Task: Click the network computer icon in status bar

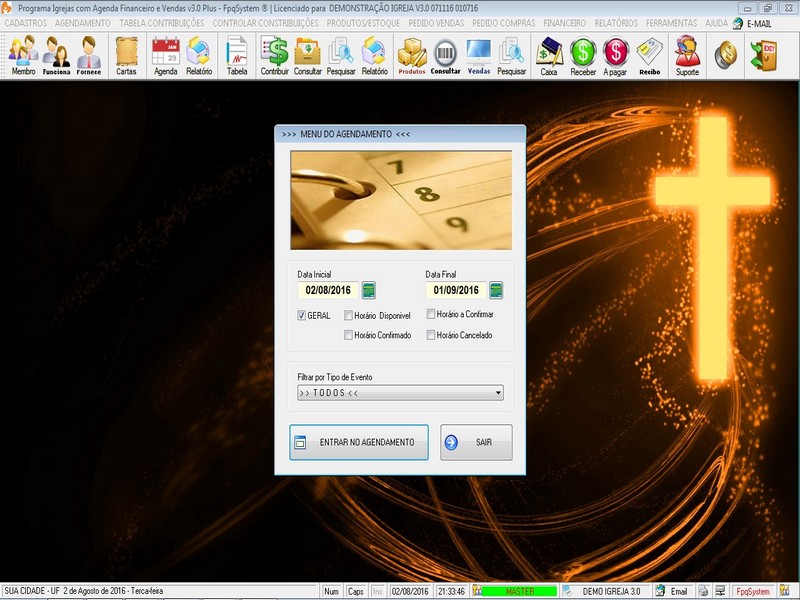Action: coord(720,591)
